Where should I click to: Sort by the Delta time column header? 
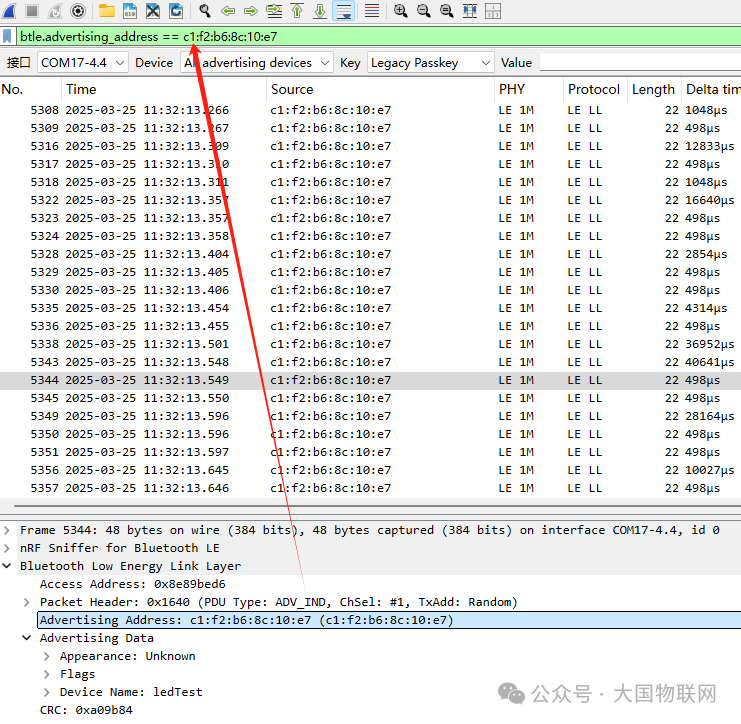pos(711,89)
